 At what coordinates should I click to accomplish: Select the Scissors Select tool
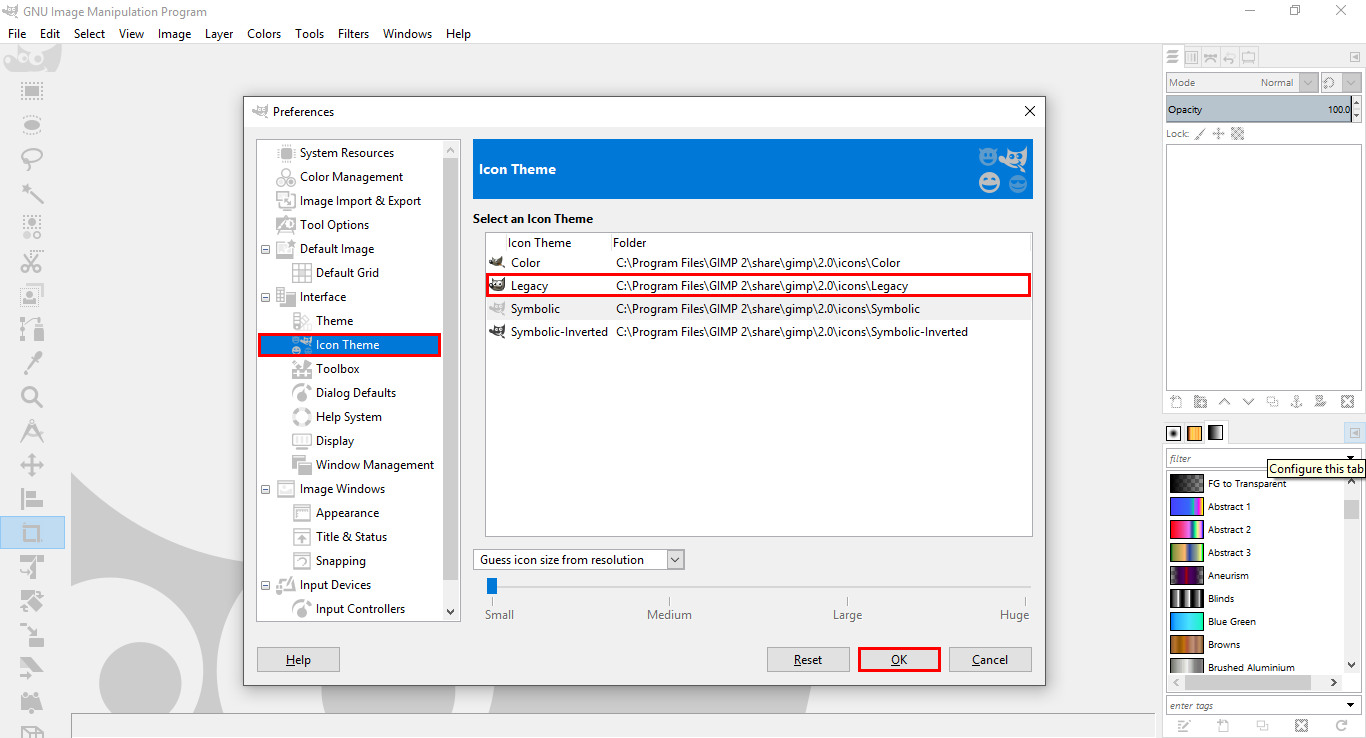(32, 261)
